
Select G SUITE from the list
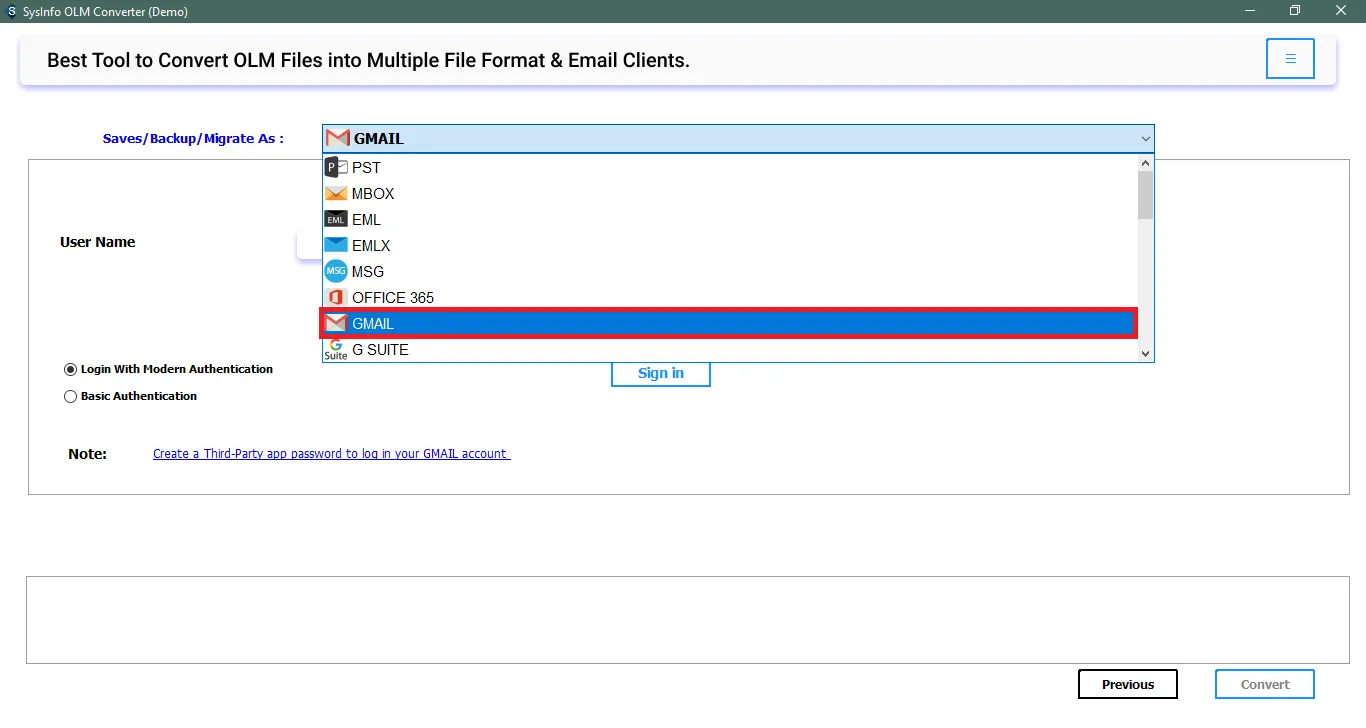tap(730, 350)
